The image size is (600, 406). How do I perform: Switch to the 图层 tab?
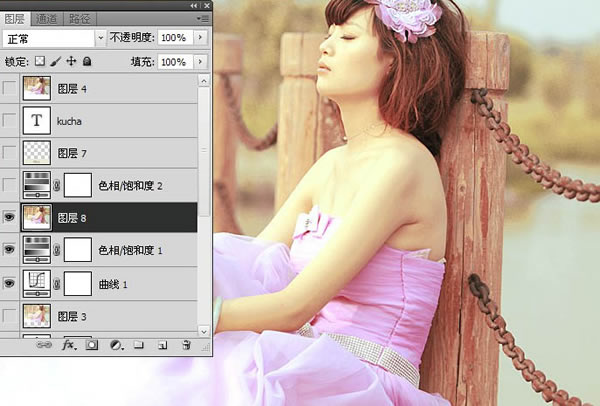(15, 18)
